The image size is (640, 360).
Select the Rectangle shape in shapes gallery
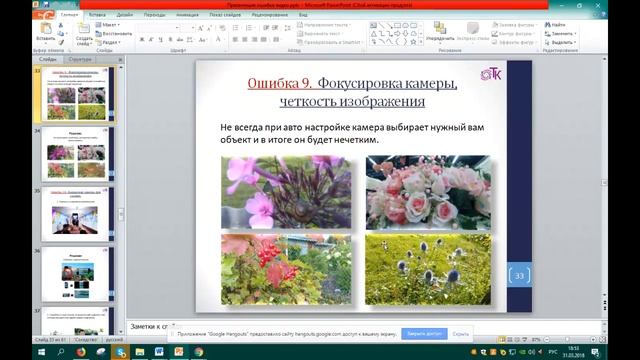(397, 25)
